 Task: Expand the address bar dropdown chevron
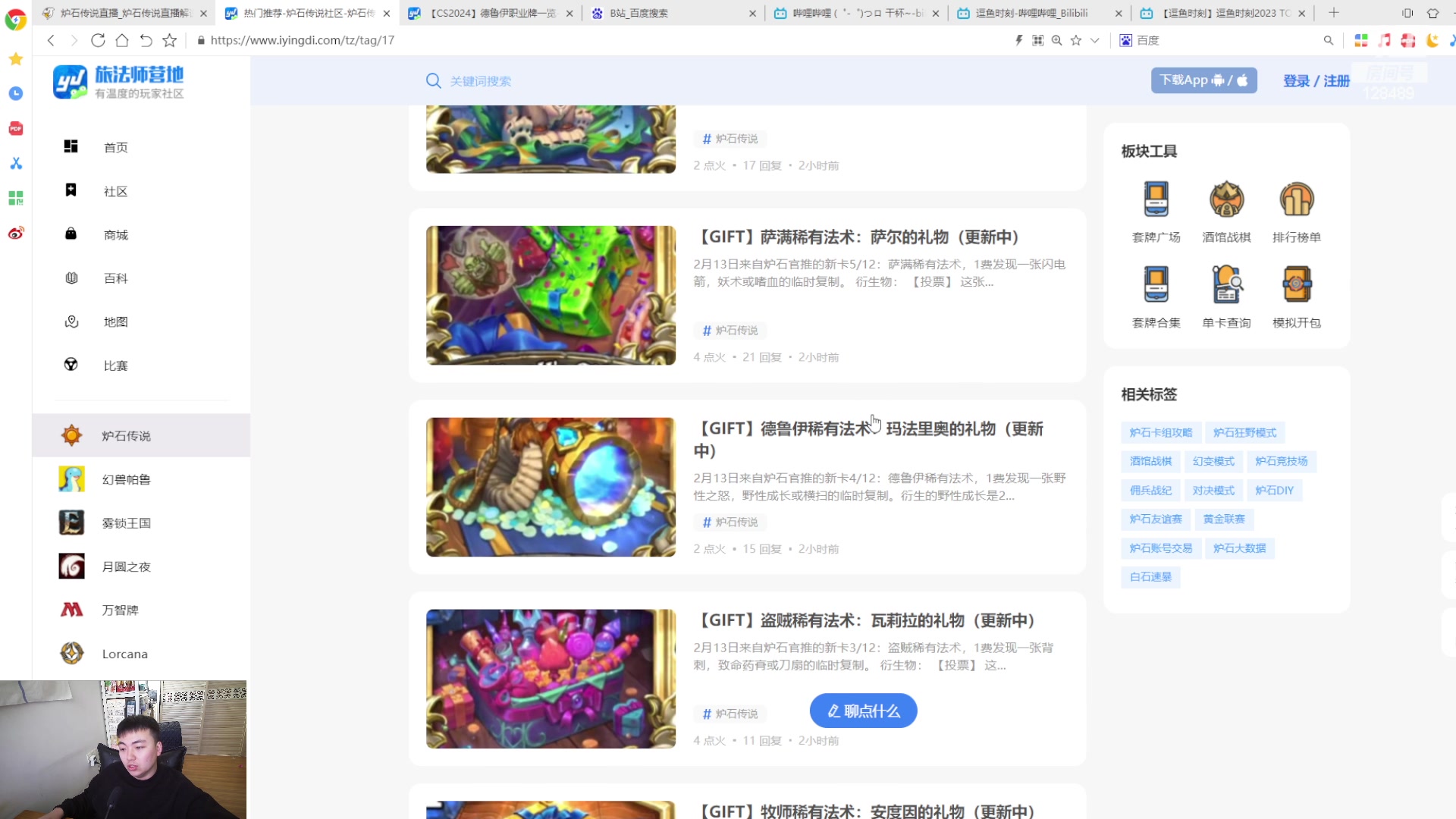coord(1094,40)
